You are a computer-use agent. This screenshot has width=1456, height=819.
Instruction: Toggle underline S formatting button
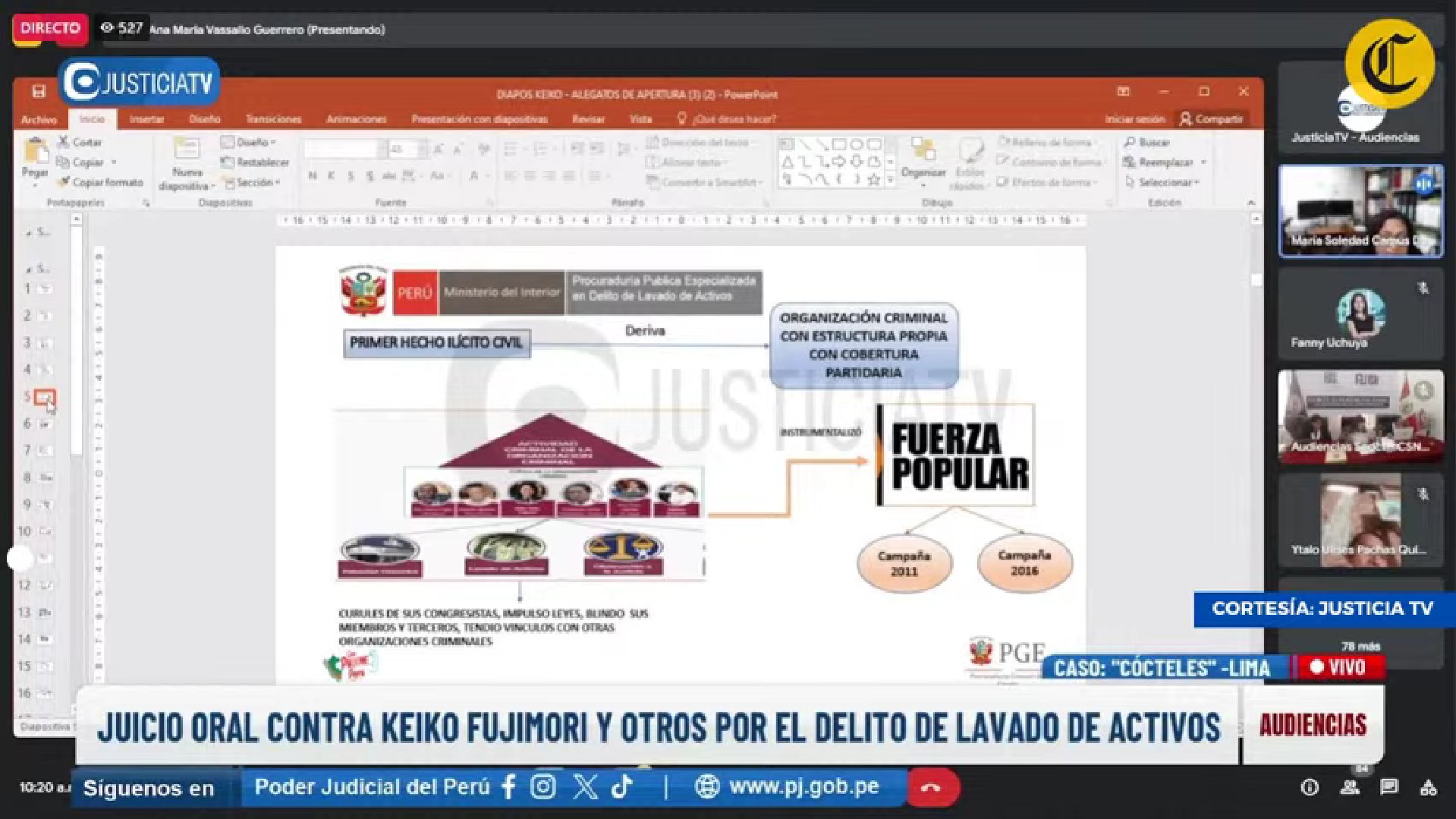point(351,176)
